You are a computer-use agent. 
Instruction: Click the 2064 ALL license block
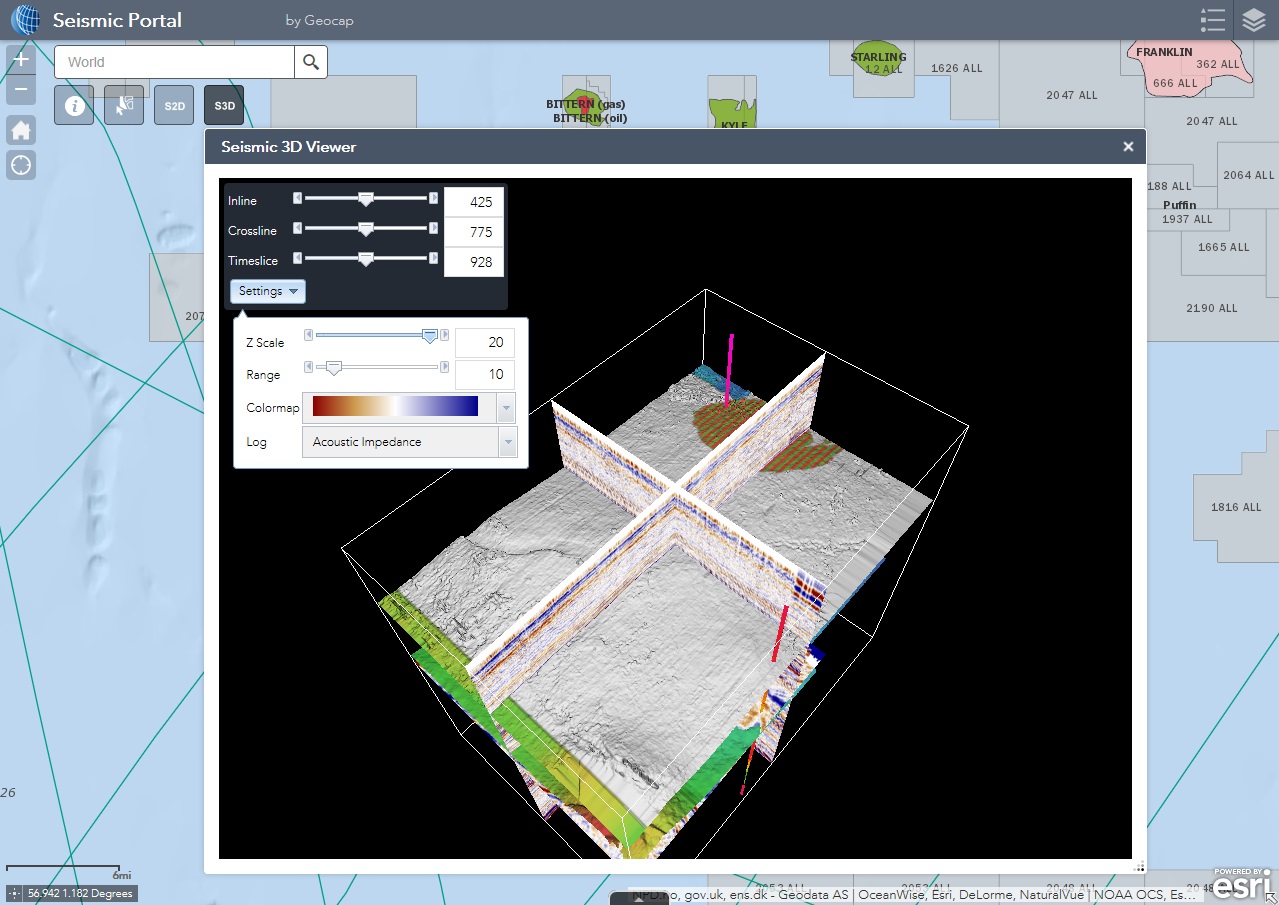click(x=1250, y=175)
